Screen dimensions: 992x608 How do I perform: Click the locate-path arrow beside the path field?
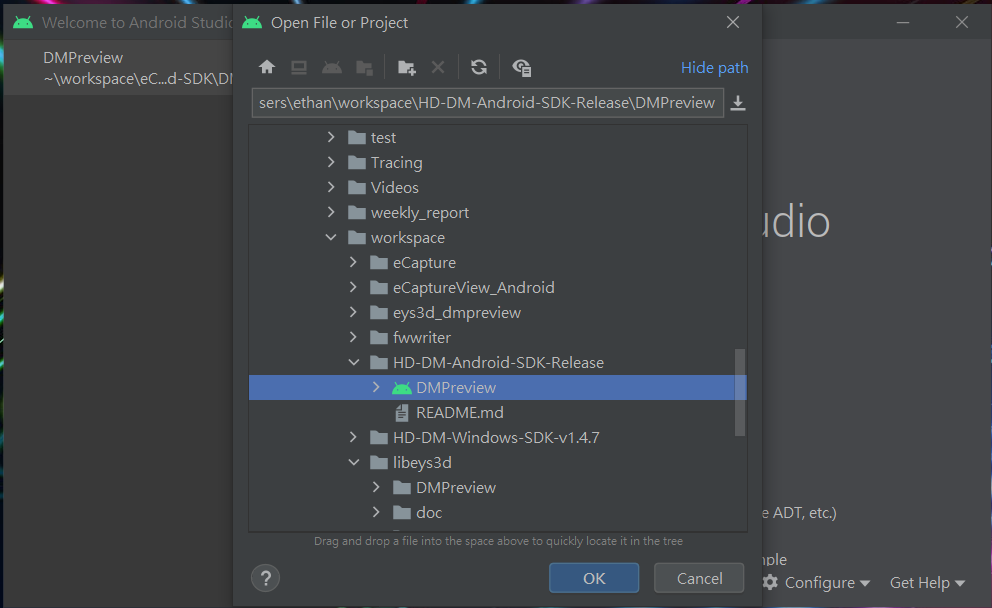[x=738, y=102]
